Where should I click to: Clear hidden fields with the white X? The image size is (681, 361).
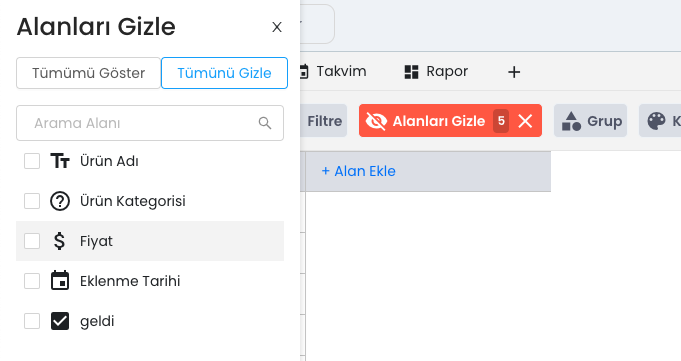525,121
